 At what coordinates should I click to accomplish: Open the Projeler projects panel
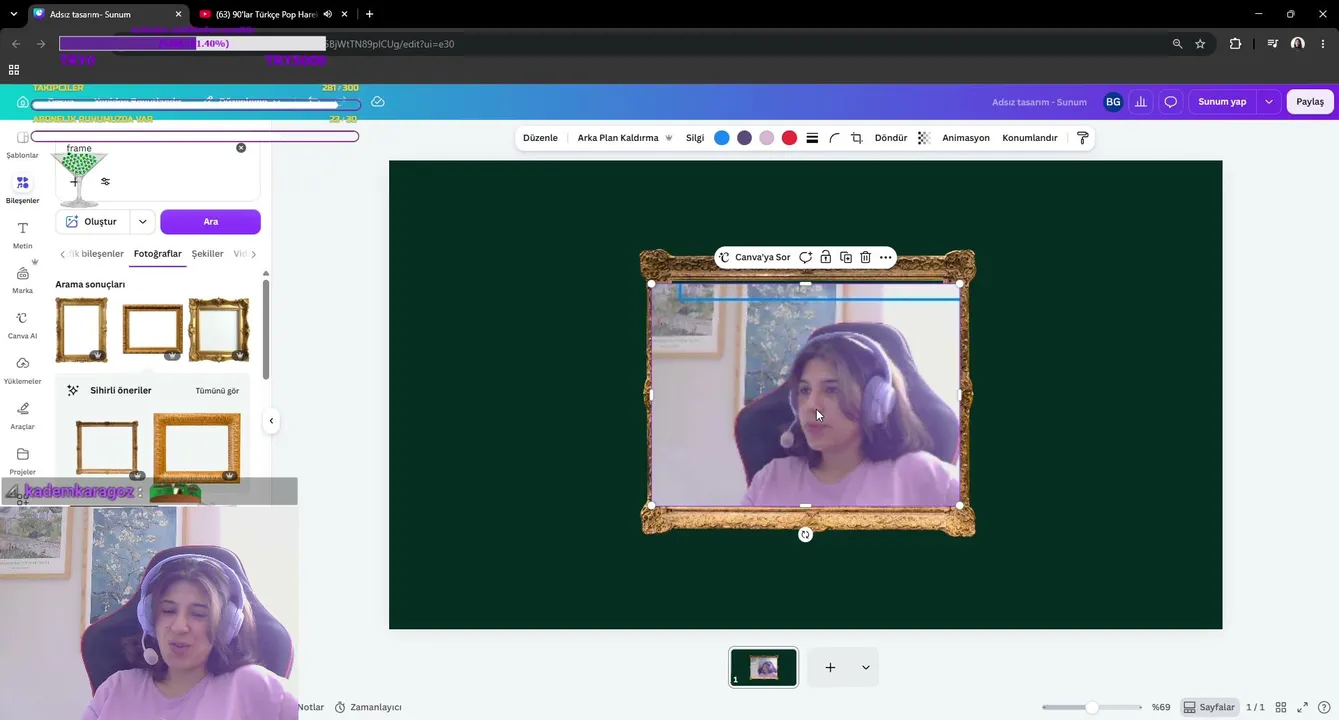(x=22, y=460)
